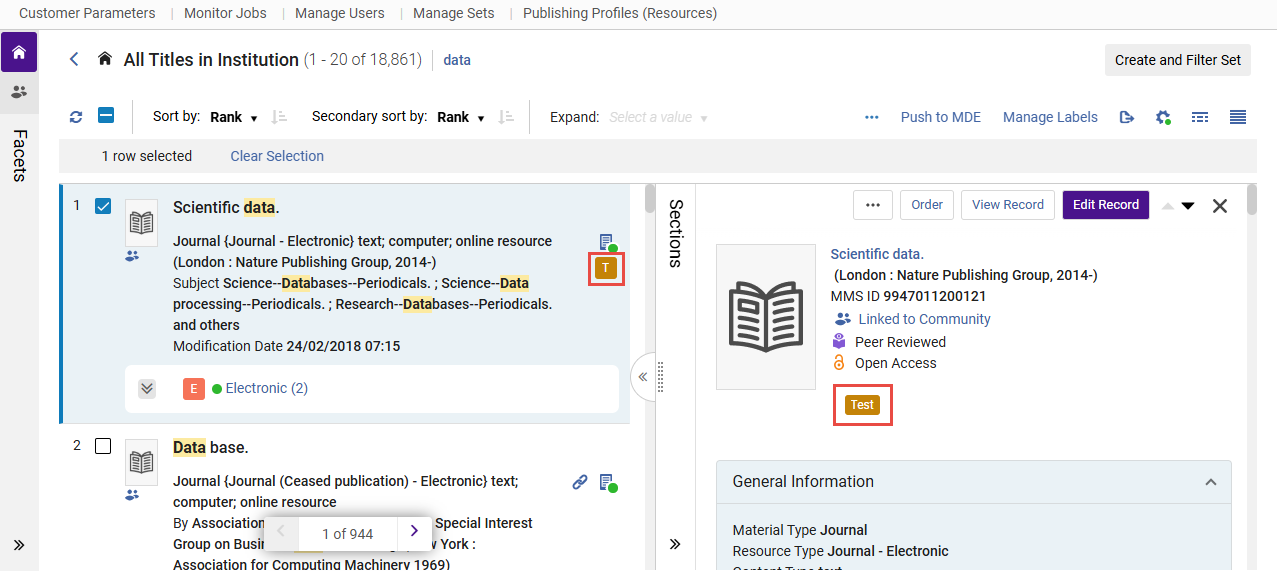The image size is (1277, 571).
Task: Collapse the General Information section
Action: pyautogui.click(x=1211, y=482)
